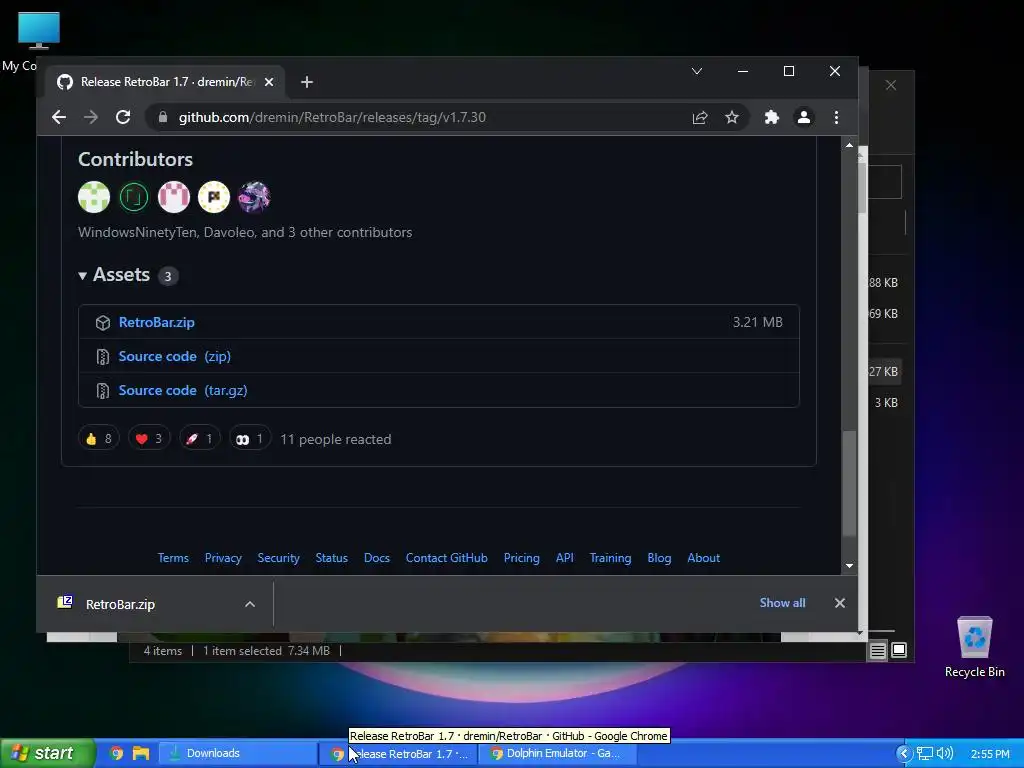The image size is (1024, 768).
Task: Bookmark this page with the star icon
Action: (x=731, y=117)
